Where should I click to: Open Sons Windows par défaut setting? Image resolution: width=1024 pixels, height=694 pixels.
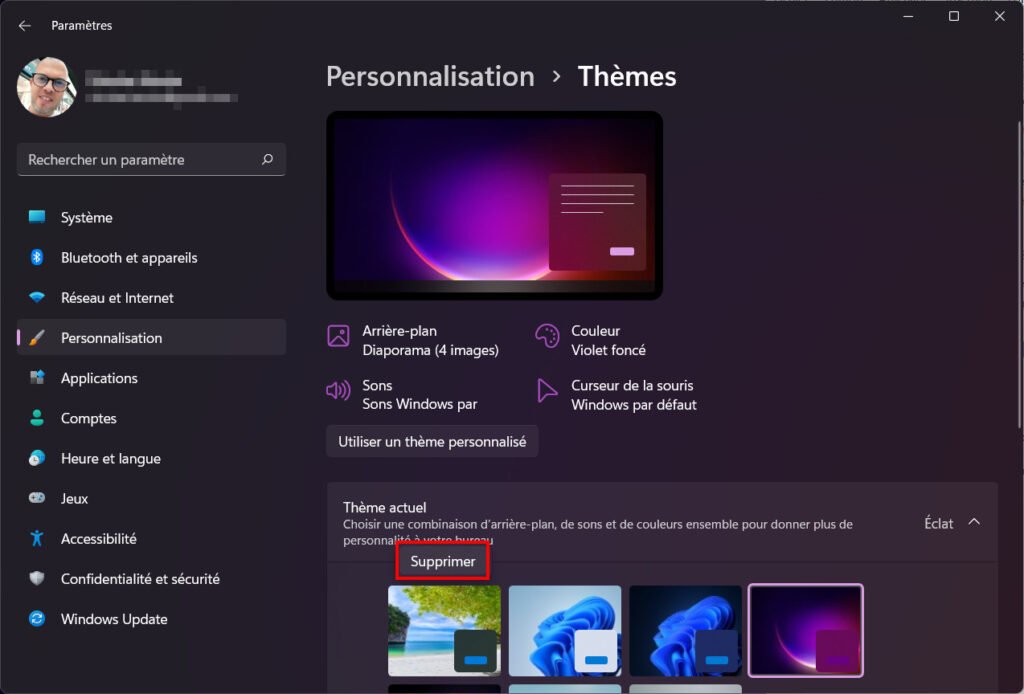tap(402, 394)
